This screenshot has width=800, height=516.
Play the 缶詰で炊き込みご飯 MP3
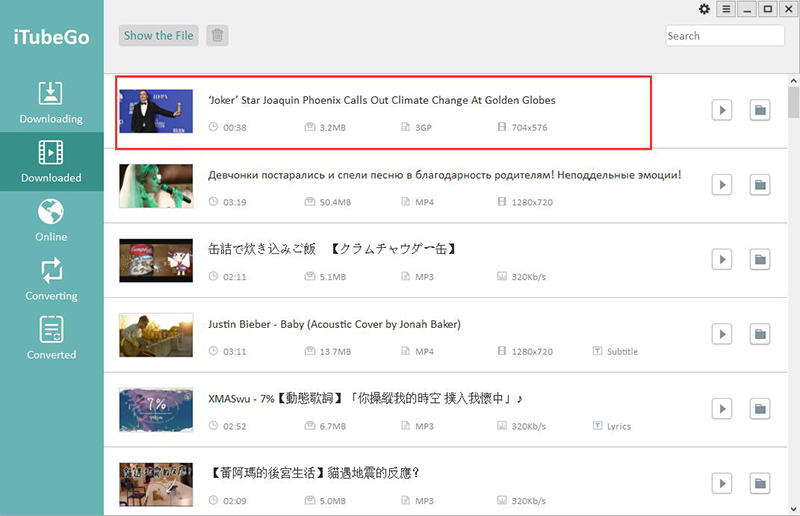(722, 259)
